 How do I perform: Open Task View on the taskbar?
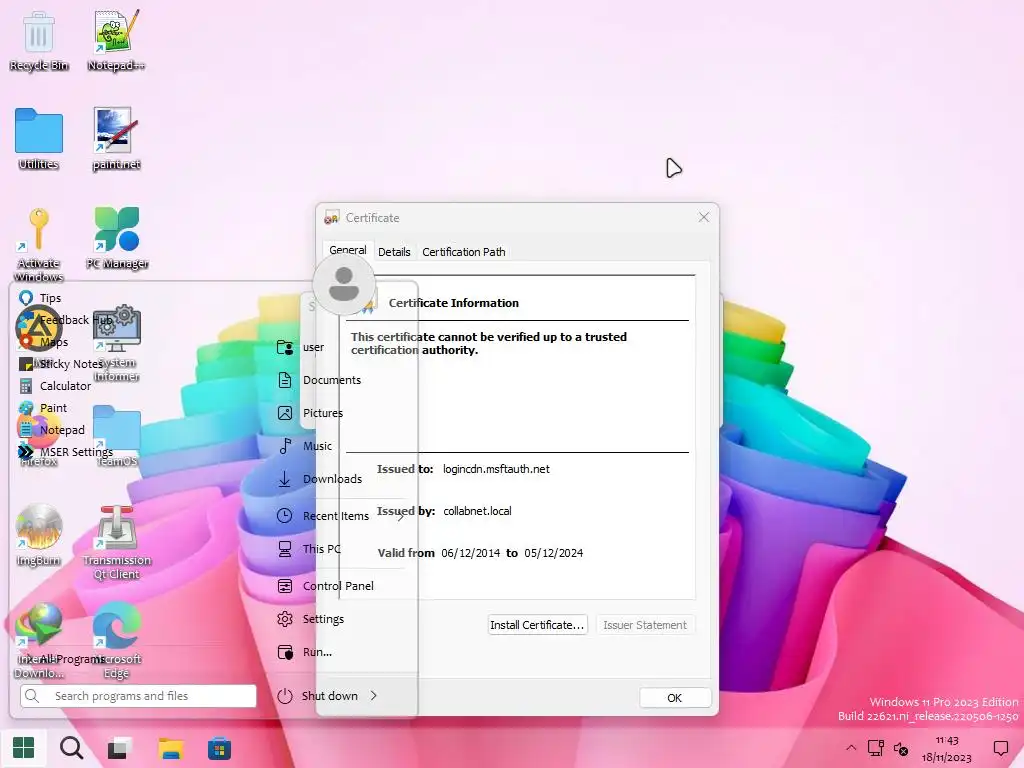120,748
